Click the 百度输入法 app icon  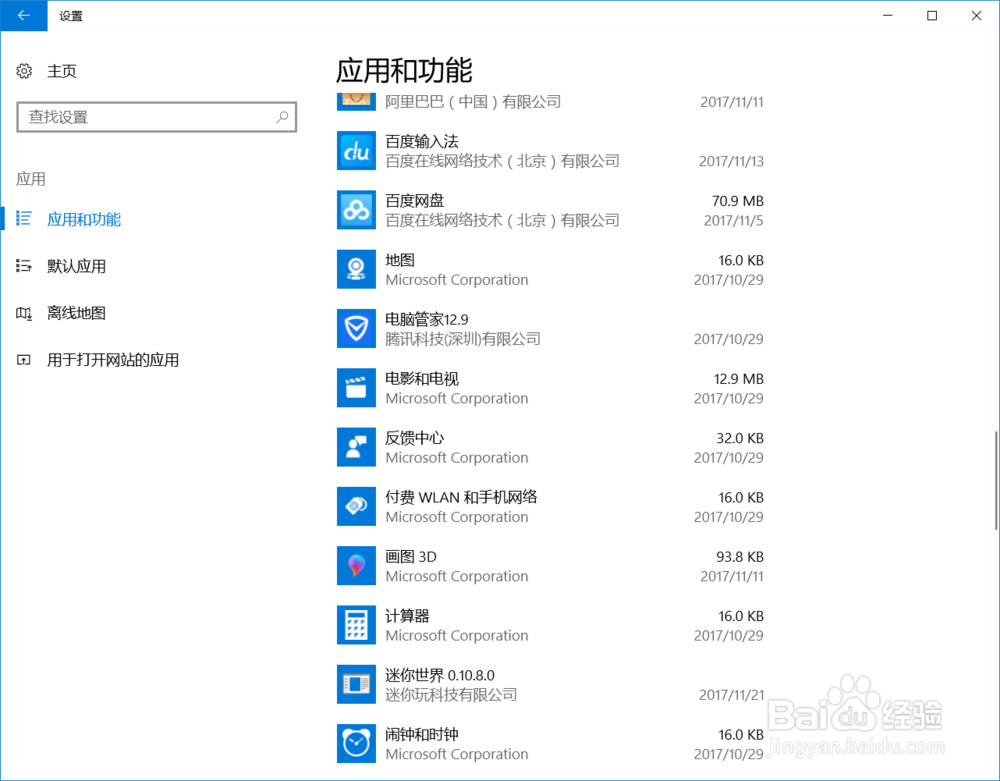point(356,150)
